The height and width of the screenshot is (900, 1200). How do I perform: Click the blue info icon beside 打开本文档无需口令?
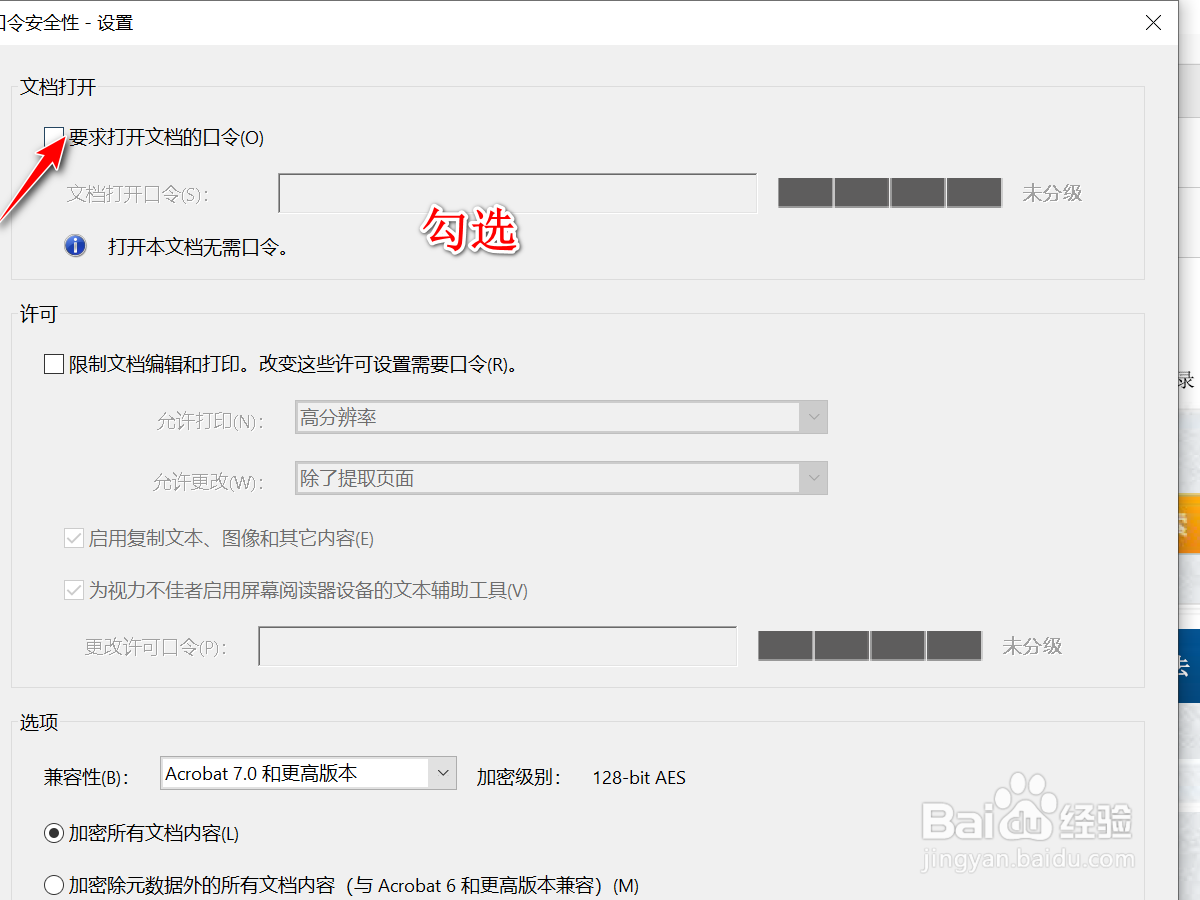click(x=75, y=246)
